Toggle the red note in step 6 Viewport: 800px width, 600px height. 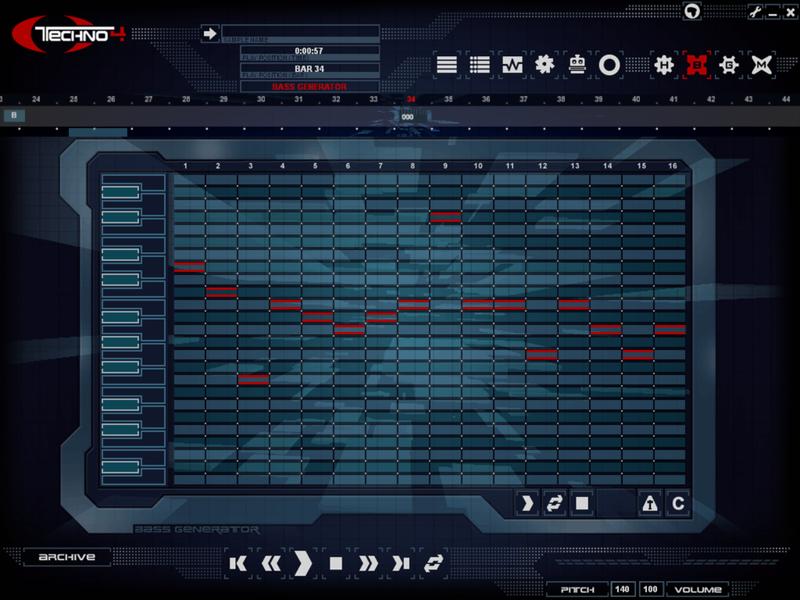[349, 330]
